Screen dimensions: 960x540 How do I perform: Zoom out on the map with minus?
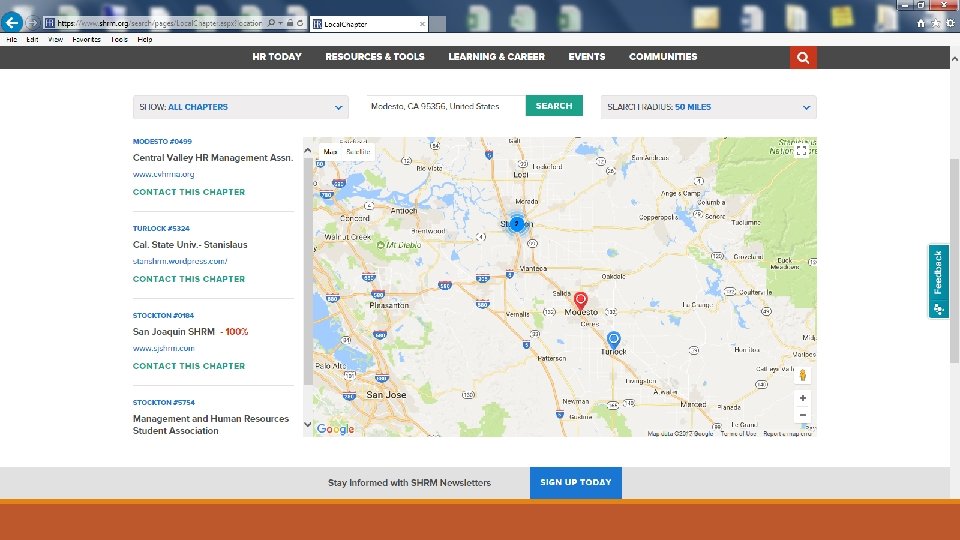803,415
